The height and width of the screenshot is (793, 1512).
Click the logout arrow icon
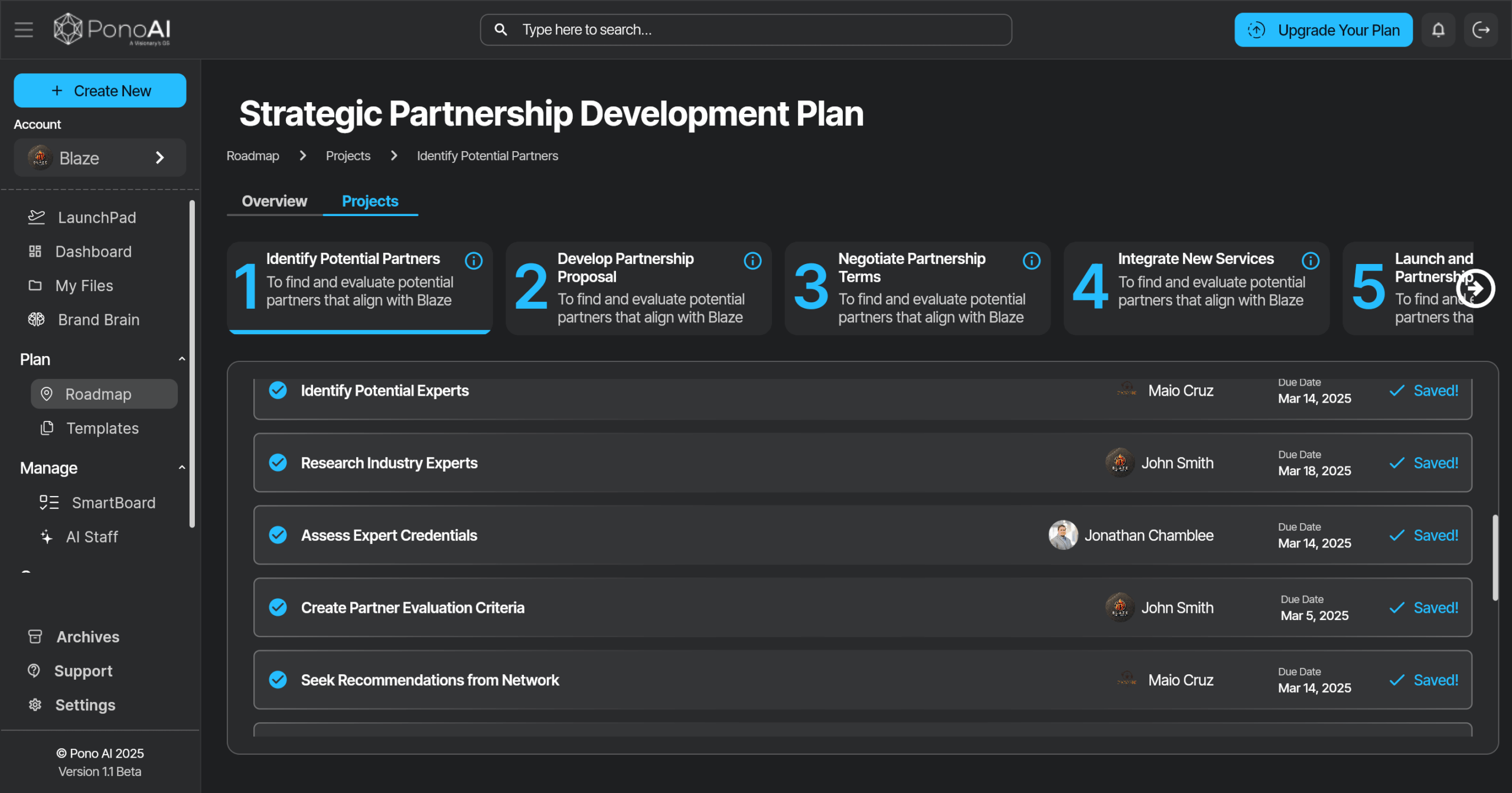coord(1481,30)
